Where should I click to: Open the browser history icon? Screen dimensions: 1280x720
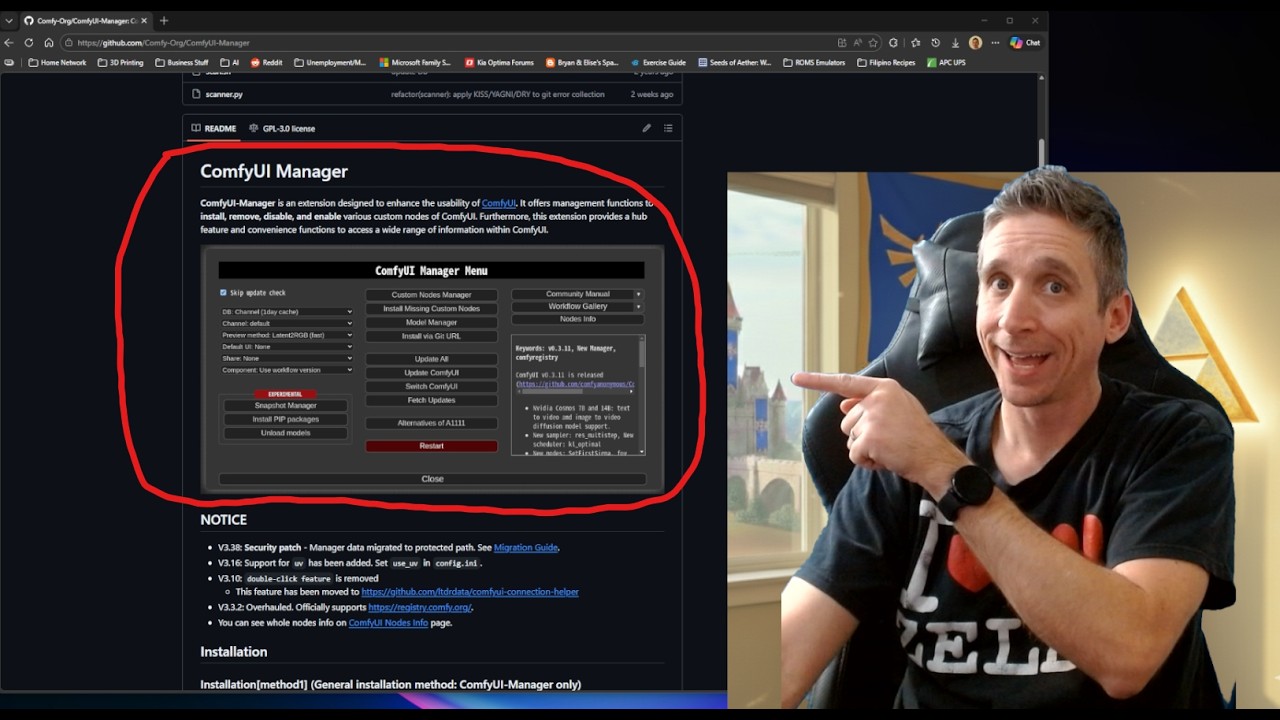point(935,43)
